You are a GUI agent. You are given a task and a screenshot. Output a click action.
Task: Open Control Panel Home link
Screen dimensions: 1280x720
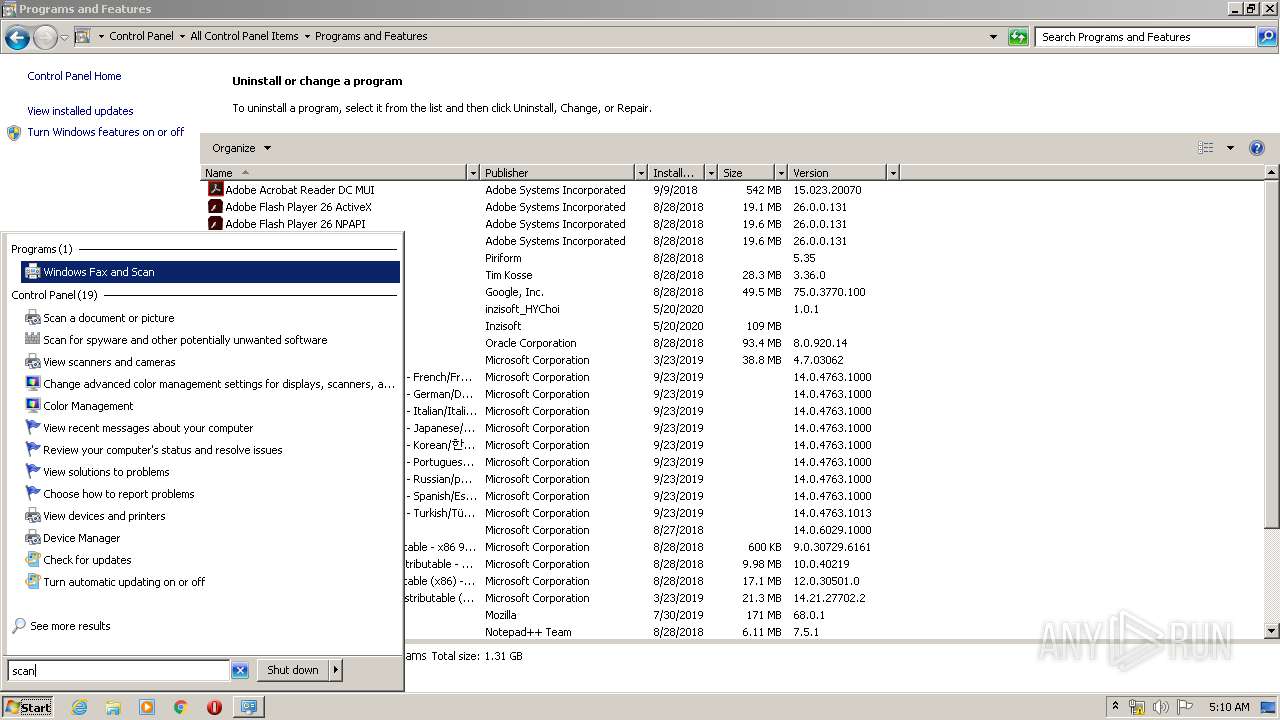74,76
